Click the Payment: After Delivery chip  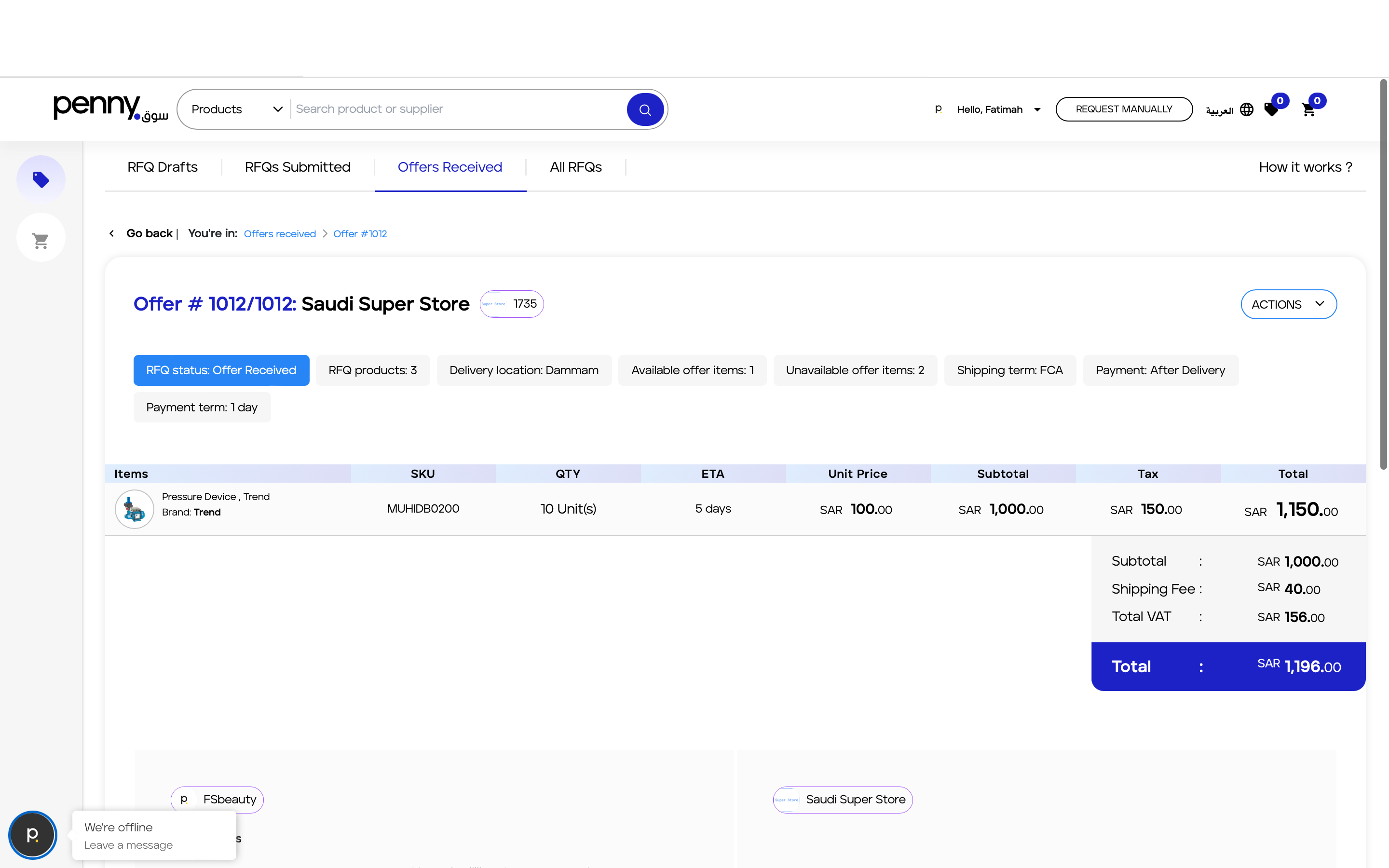1160,370
